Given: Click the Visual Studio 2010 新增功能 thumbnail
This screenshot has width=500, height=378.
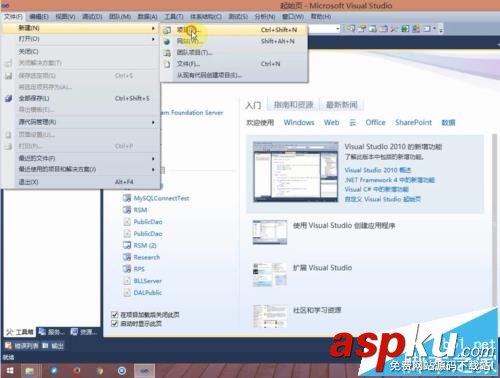Looking at the screenshot, I should pyautogui.click(x=296, y=171).
